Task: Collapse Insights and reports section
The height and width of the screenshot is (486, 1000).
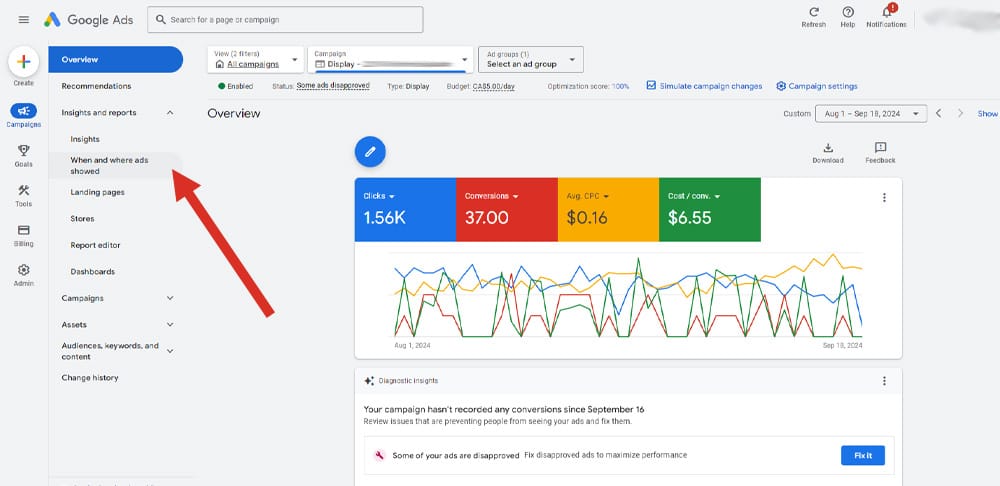Action: coord(170,113)
